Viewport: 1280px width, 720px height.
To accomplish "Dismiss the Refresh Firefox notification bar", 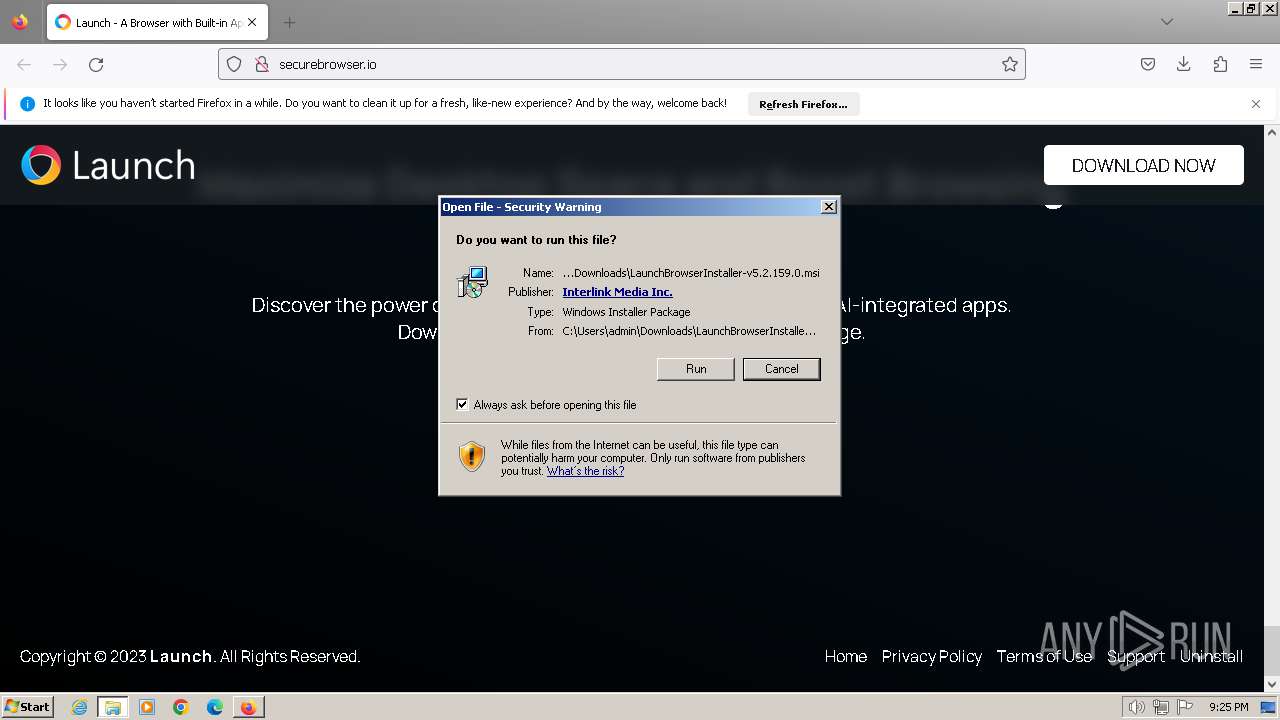I will tap(1256, 104).
